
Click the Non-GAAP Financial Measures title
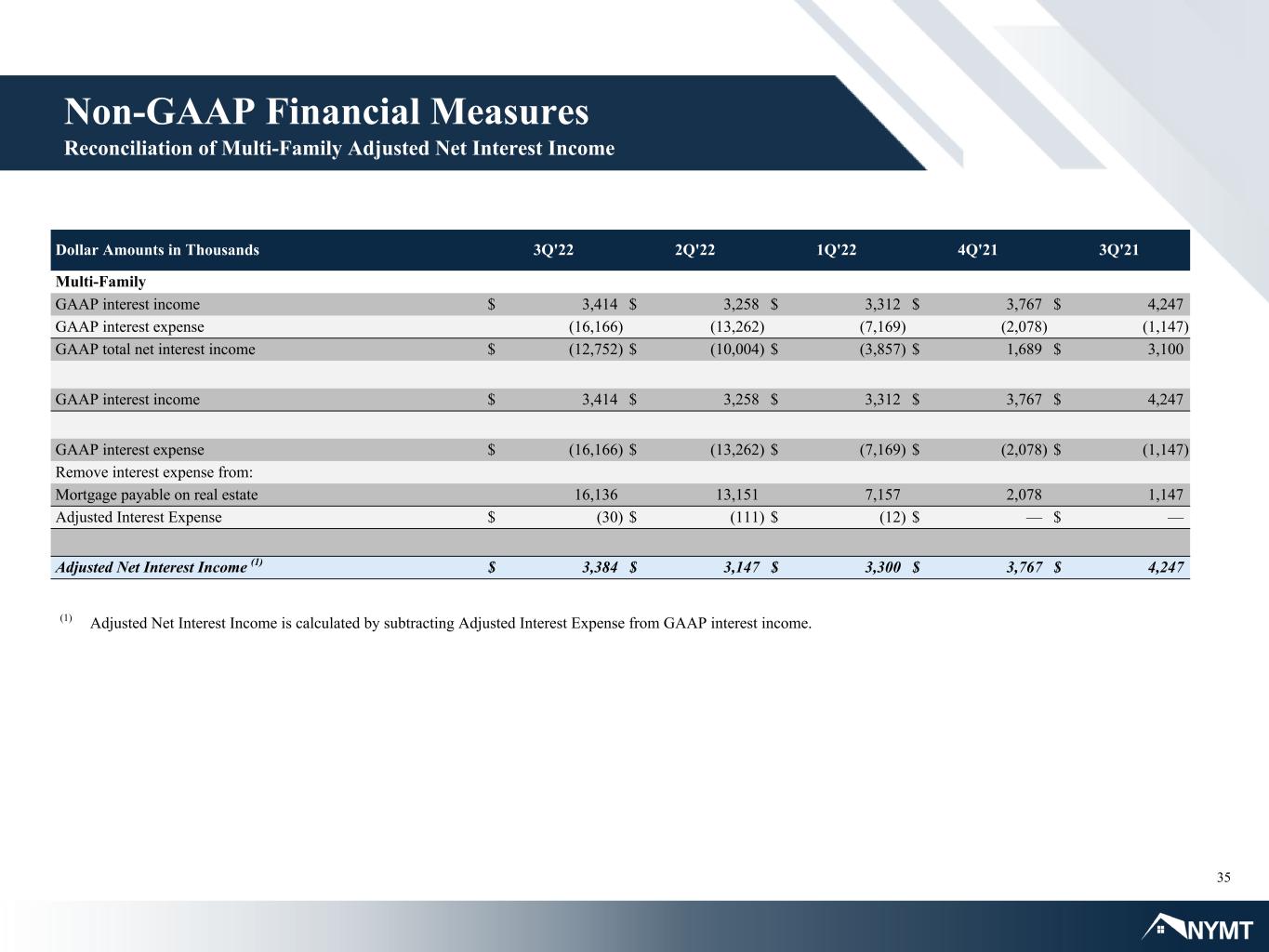tap(326, 112)
